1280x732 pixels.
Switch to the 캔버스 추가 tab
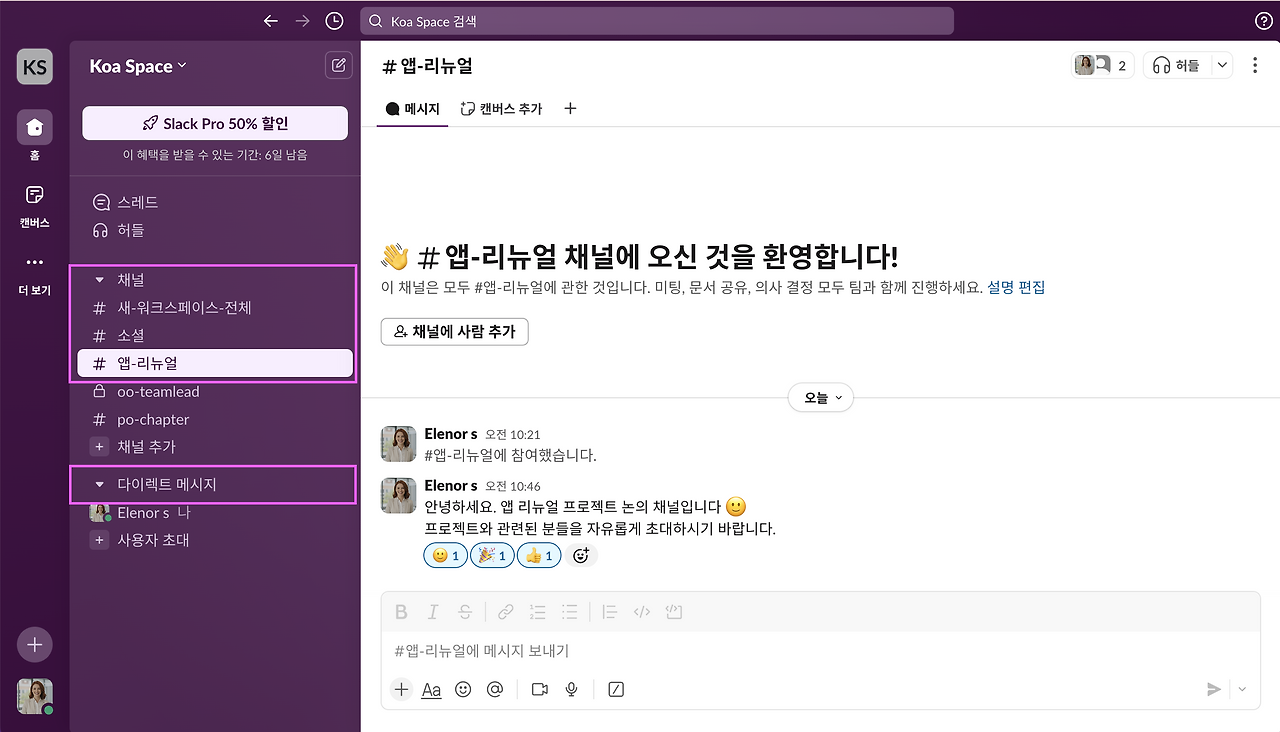click(500, 108)
